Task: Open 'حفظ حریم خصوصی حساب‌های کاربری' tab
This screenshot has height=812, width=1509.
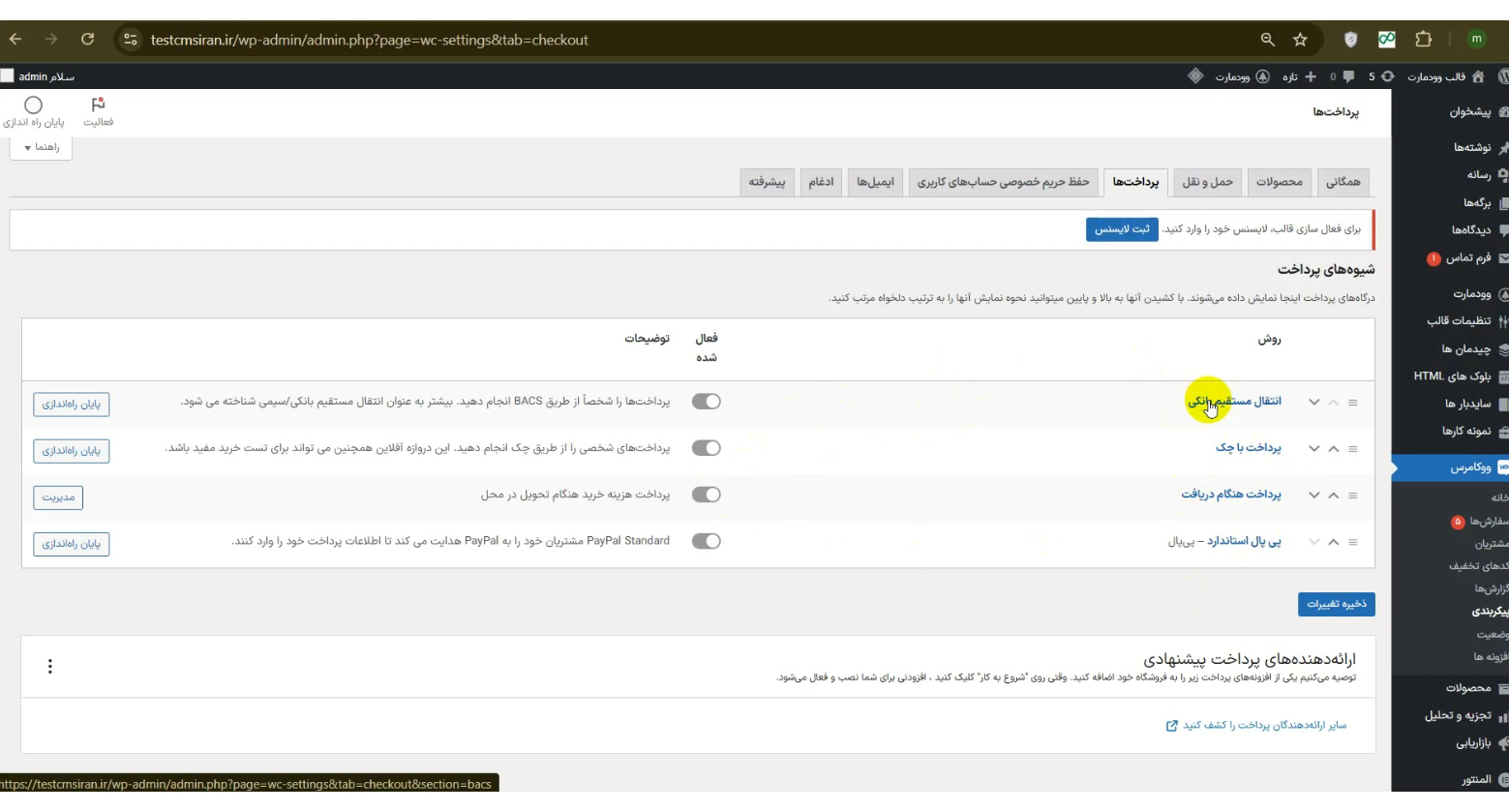Action: pyautogui.click(x=1003, y=182)
